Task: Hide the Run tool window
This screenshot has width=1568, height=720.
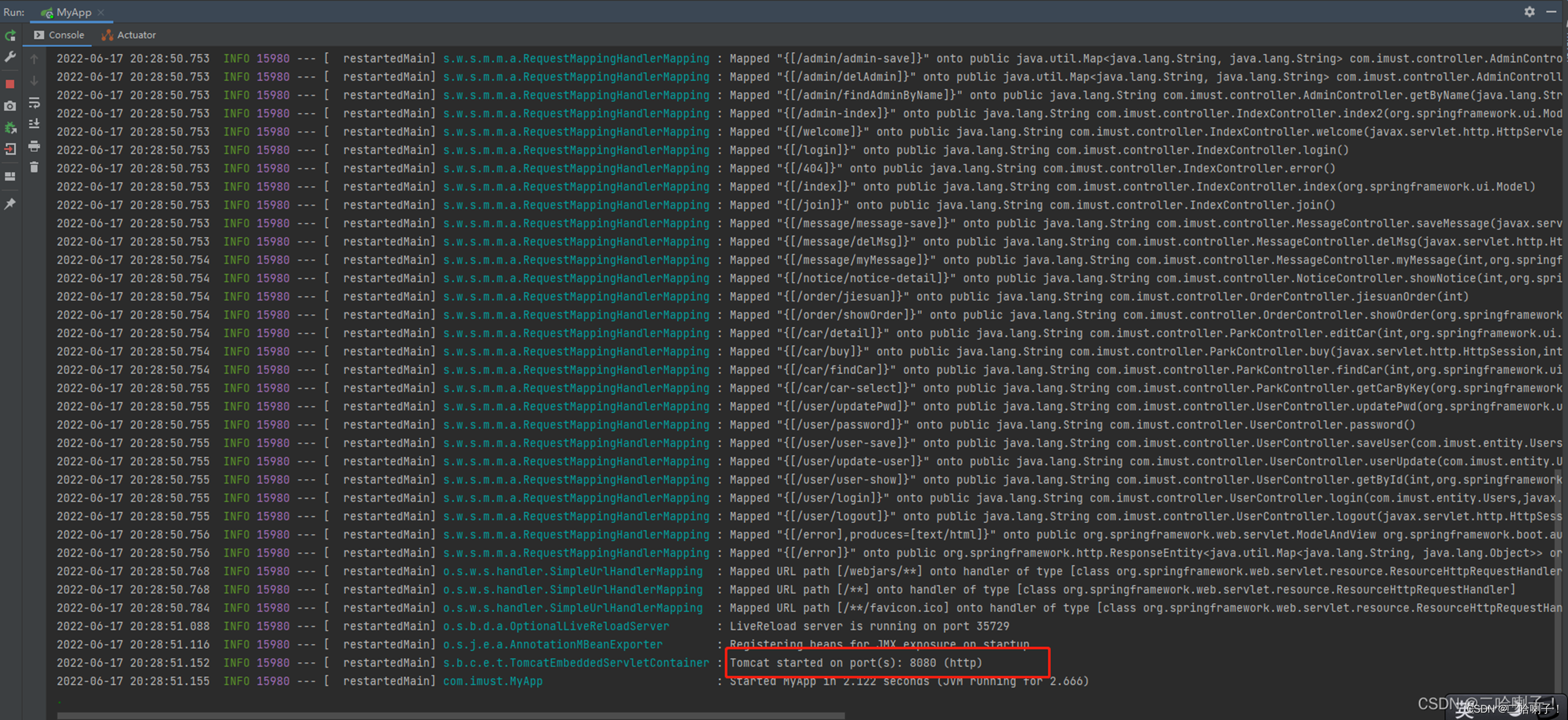Action: point(1551,12)
